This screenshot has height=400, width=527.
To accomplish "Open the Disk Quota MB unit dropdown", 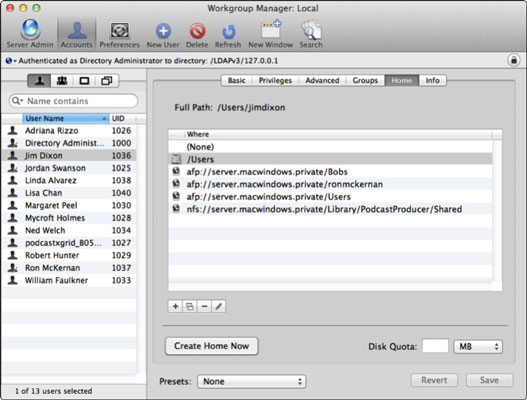I will click(x=478, y=346).
